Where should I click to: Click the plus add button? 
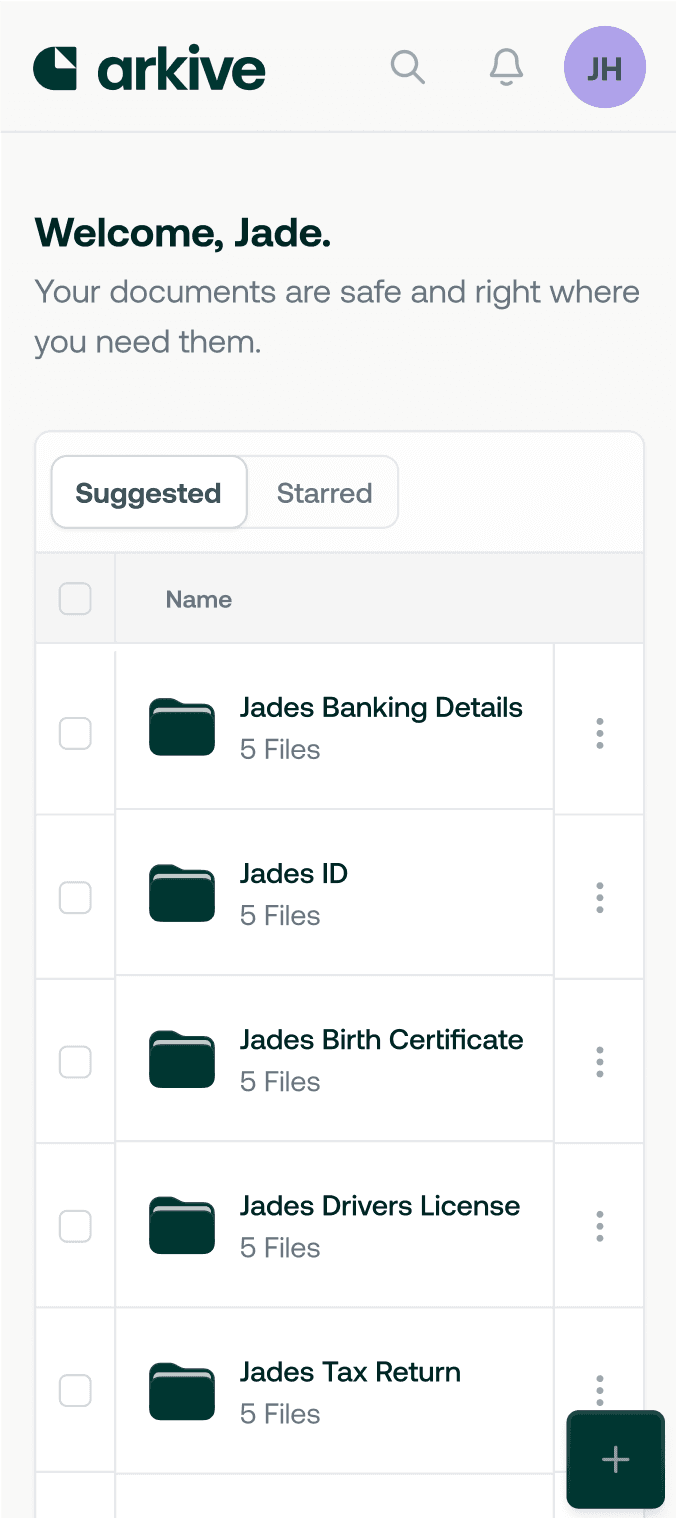(x=615, y=1459)
